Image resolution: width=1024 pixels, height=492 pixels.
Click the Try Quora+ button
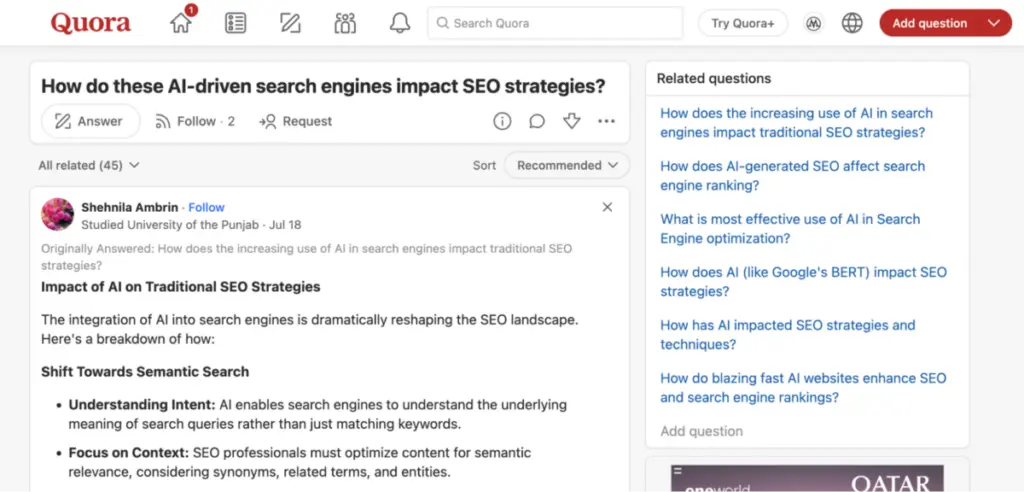[743, 23]
